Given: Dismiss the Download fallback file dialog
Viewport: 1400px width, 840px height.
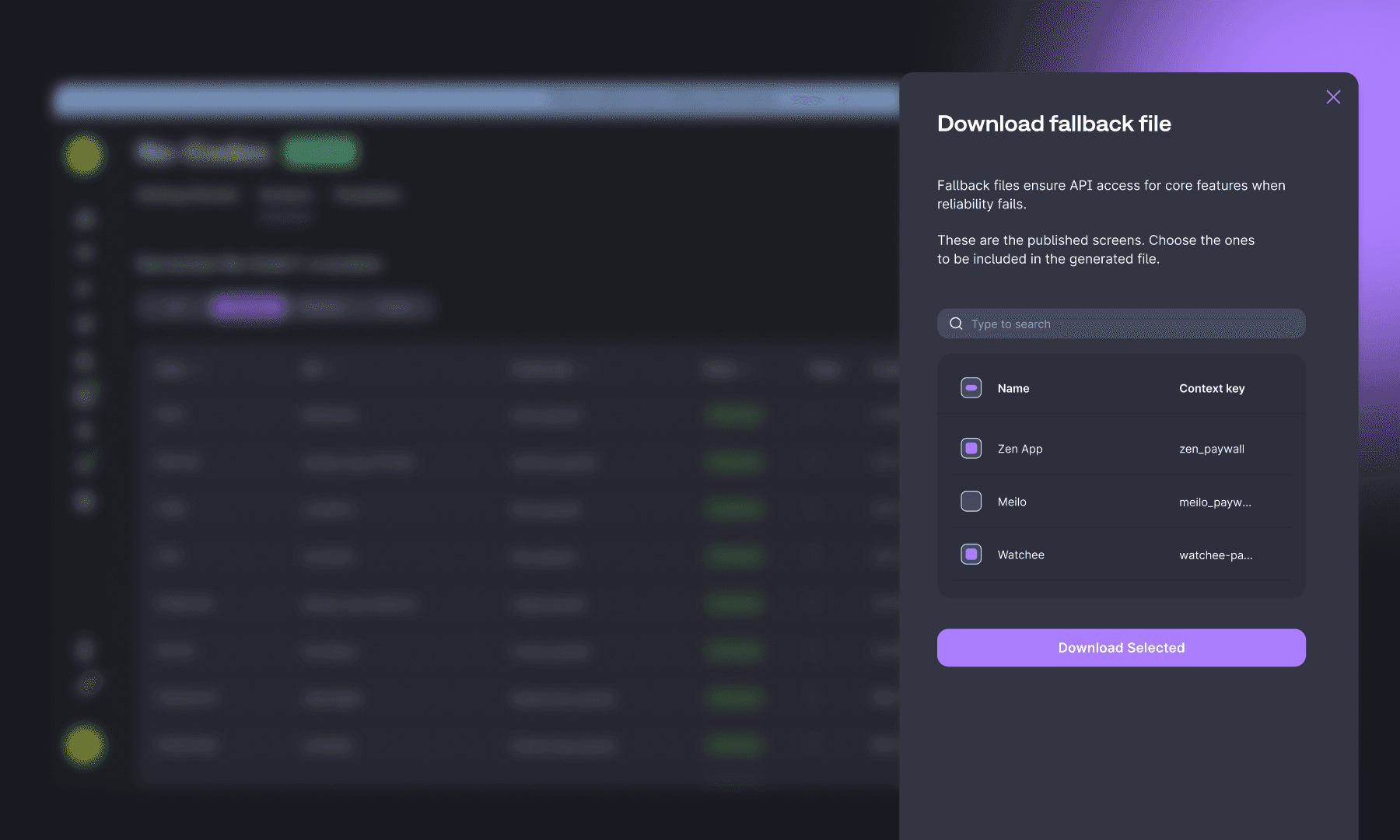Looking at the screenshot, I should (1332, 96).
